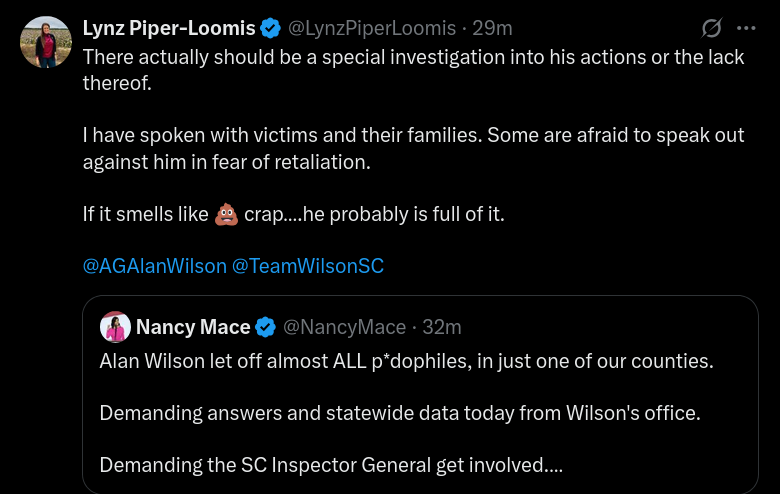Click the "Demanding the SC Inspector General" line
This screenshot has height=494, width=780.
click(331, 465)
